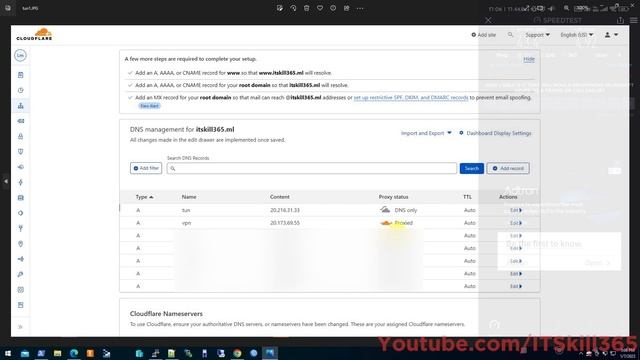The image size is (640, 360).
Task: Click the Cloudflare Nameservers heading
Action: (x=166, y=313)
